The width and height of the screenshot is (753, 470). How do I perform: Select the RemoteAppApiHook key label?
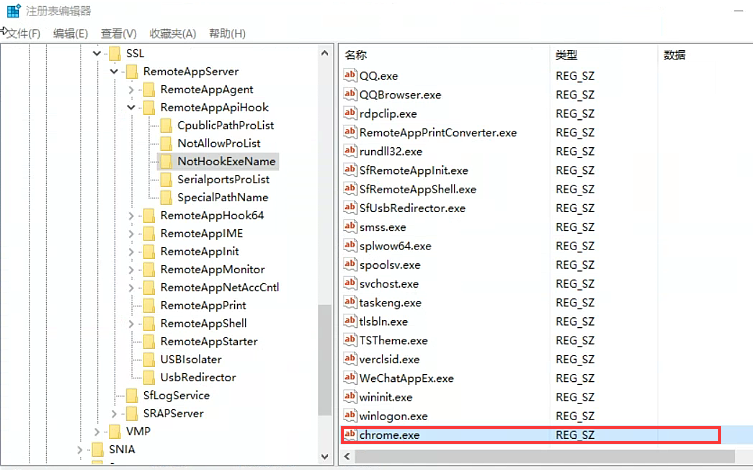click(214, 108)
